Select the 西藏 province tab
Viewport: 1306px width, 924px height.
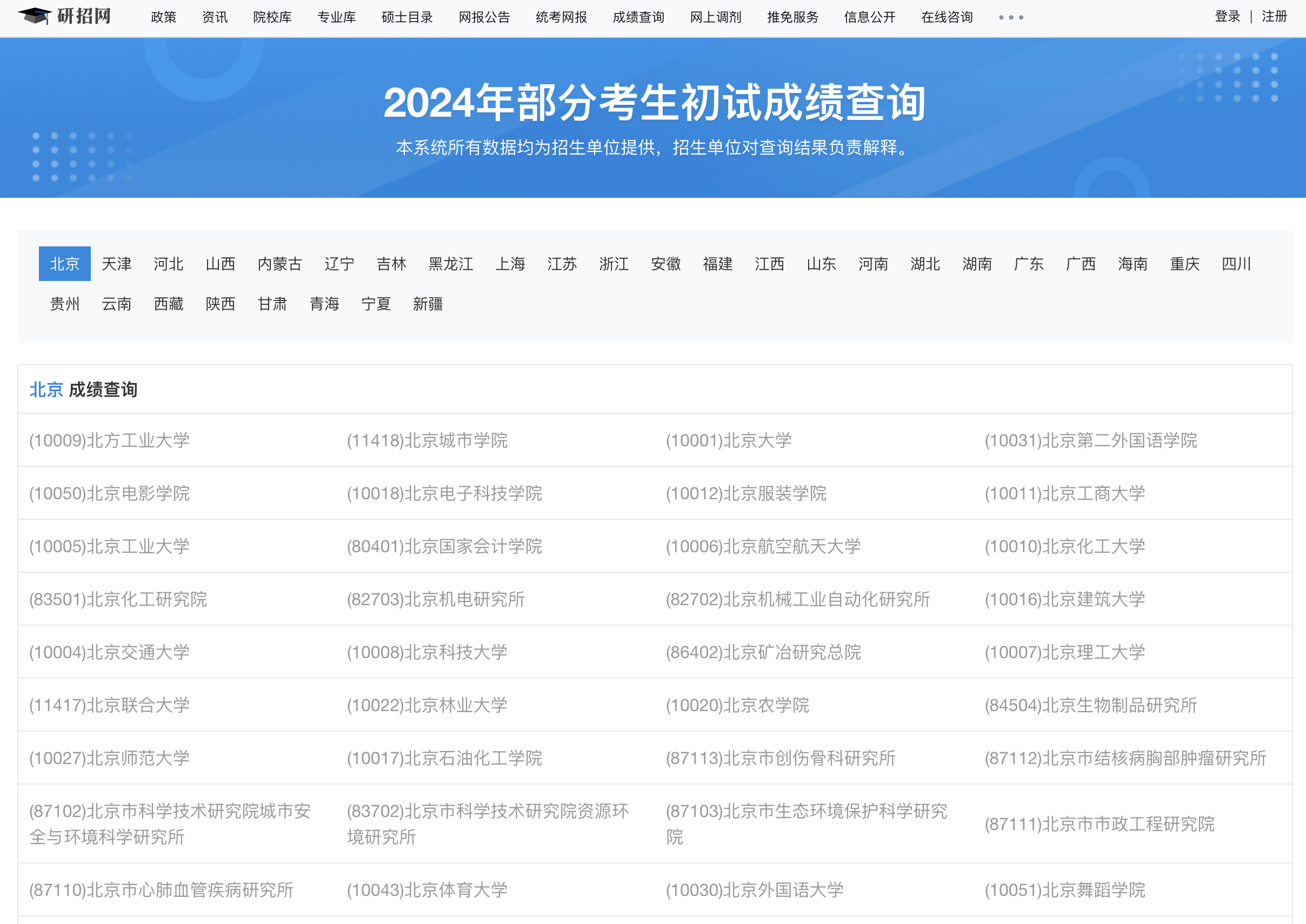coord(169,304)
